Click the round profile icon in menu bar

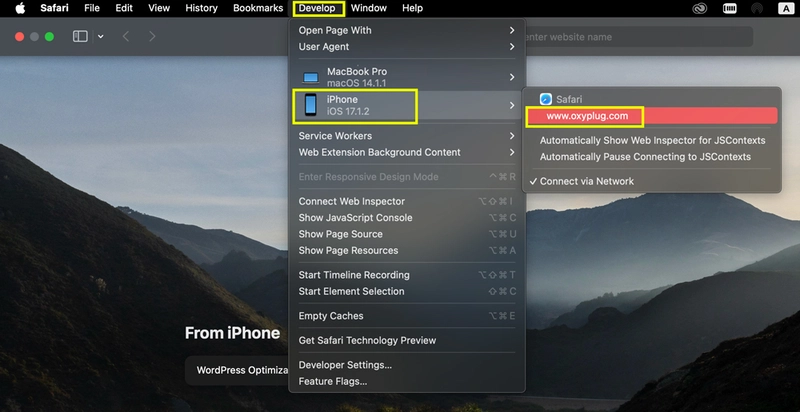[x=757, y=8]
